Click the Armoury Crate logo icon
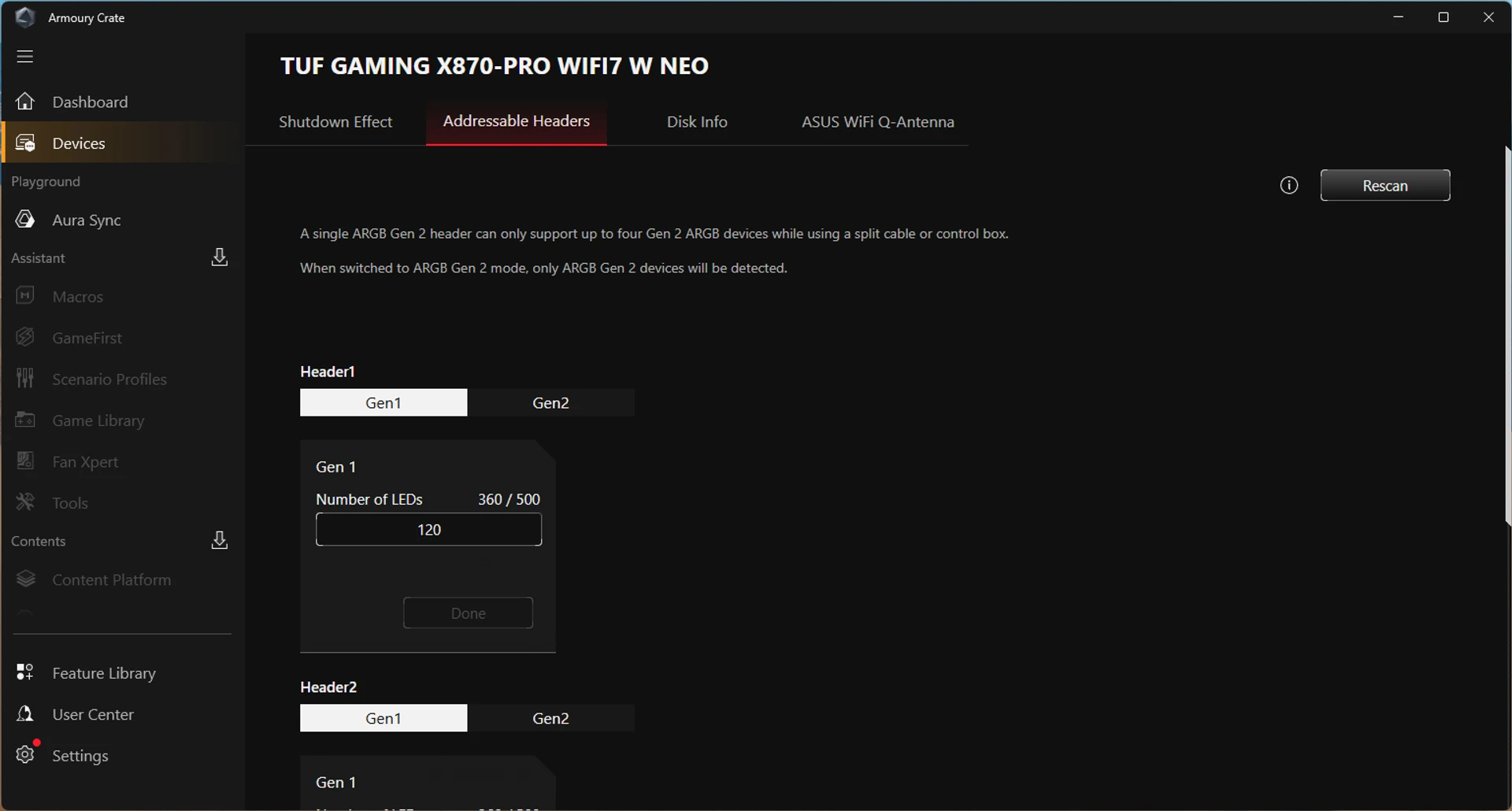This screenshot has height=811, width=1512. click(25, 17)
